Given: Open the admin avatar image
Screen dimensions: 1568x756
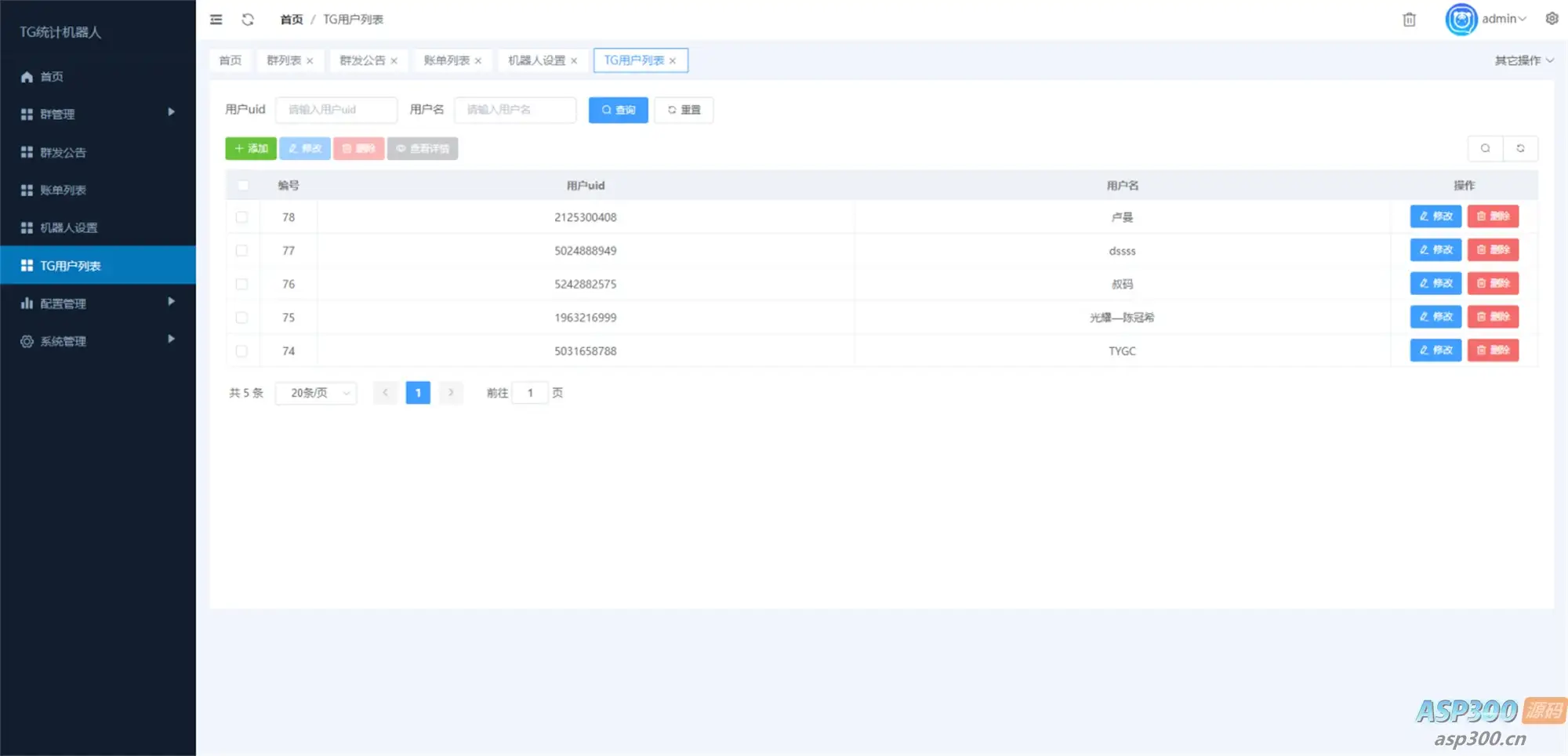Looking at the screenshot, I should pyautogui.click(x=1461, y=19).
